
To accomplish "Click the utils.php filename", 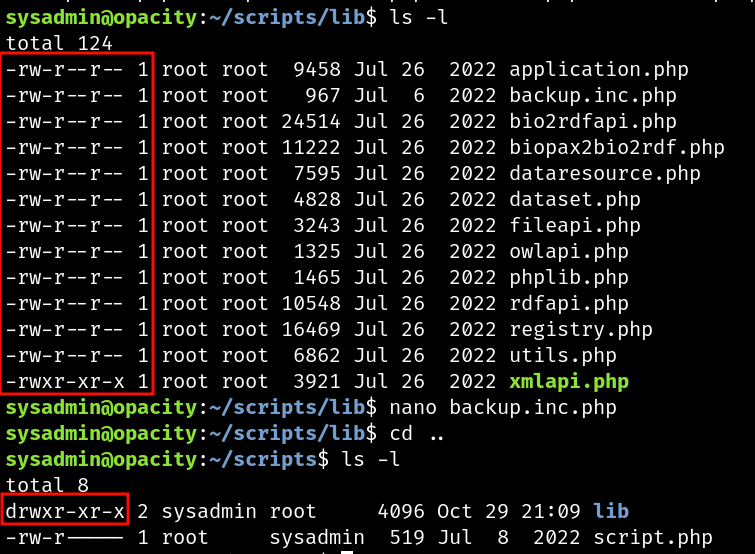I will tap(563, 356).
